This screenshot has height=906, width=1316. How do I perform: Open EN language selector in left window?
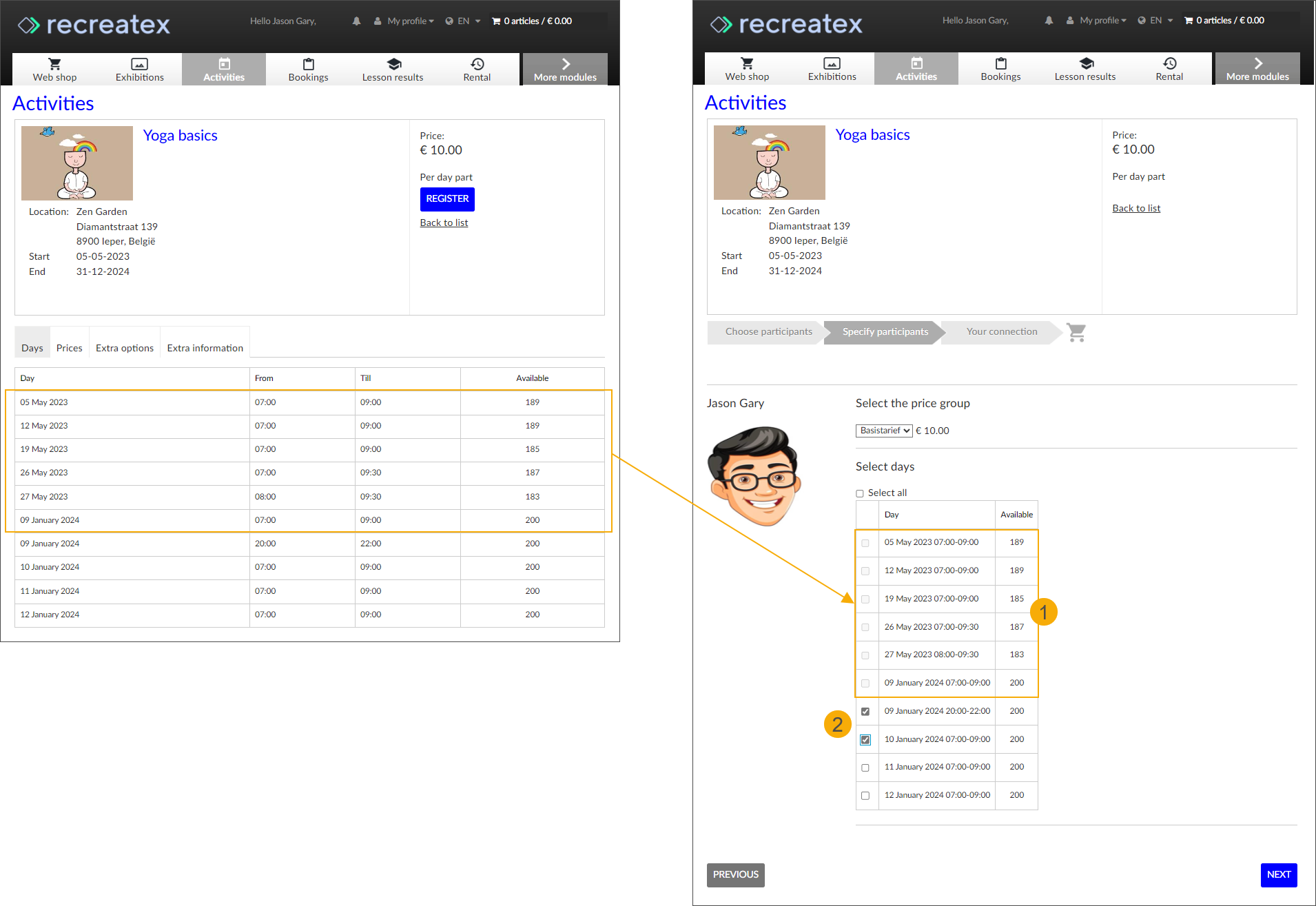(463, 21)
